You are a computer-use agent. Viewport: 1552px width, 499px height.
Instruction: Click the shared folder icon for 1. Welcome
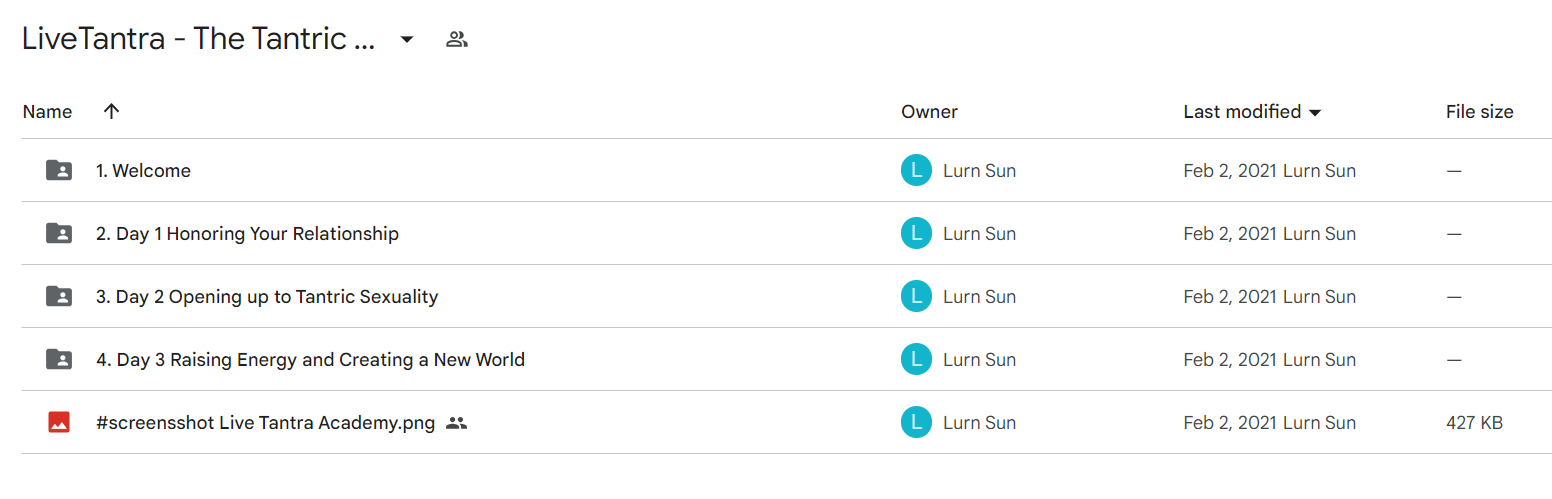(x=59, y=171)
